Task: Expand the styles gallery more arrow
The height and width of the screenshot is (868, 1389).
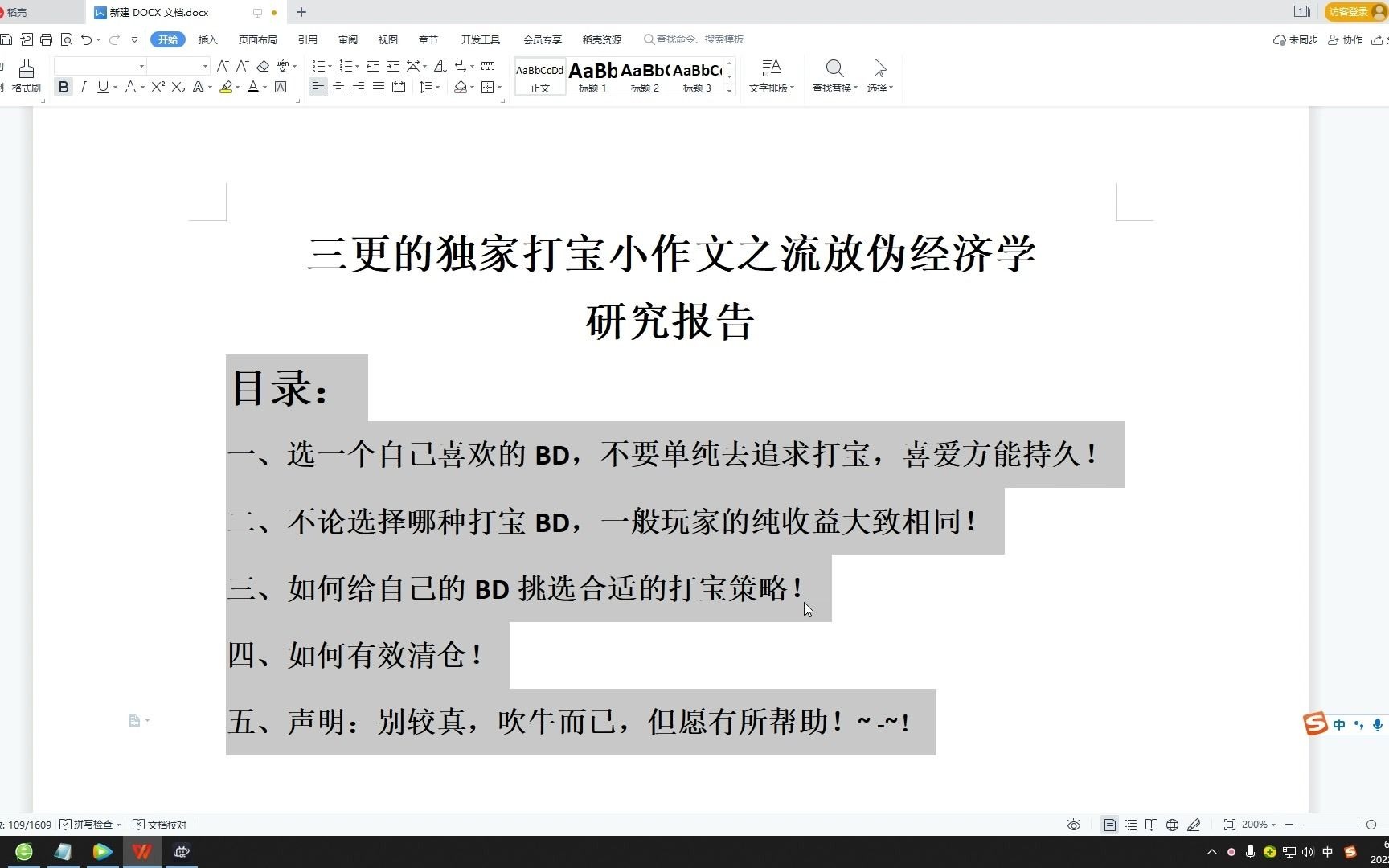Action: tap(729, 89)
